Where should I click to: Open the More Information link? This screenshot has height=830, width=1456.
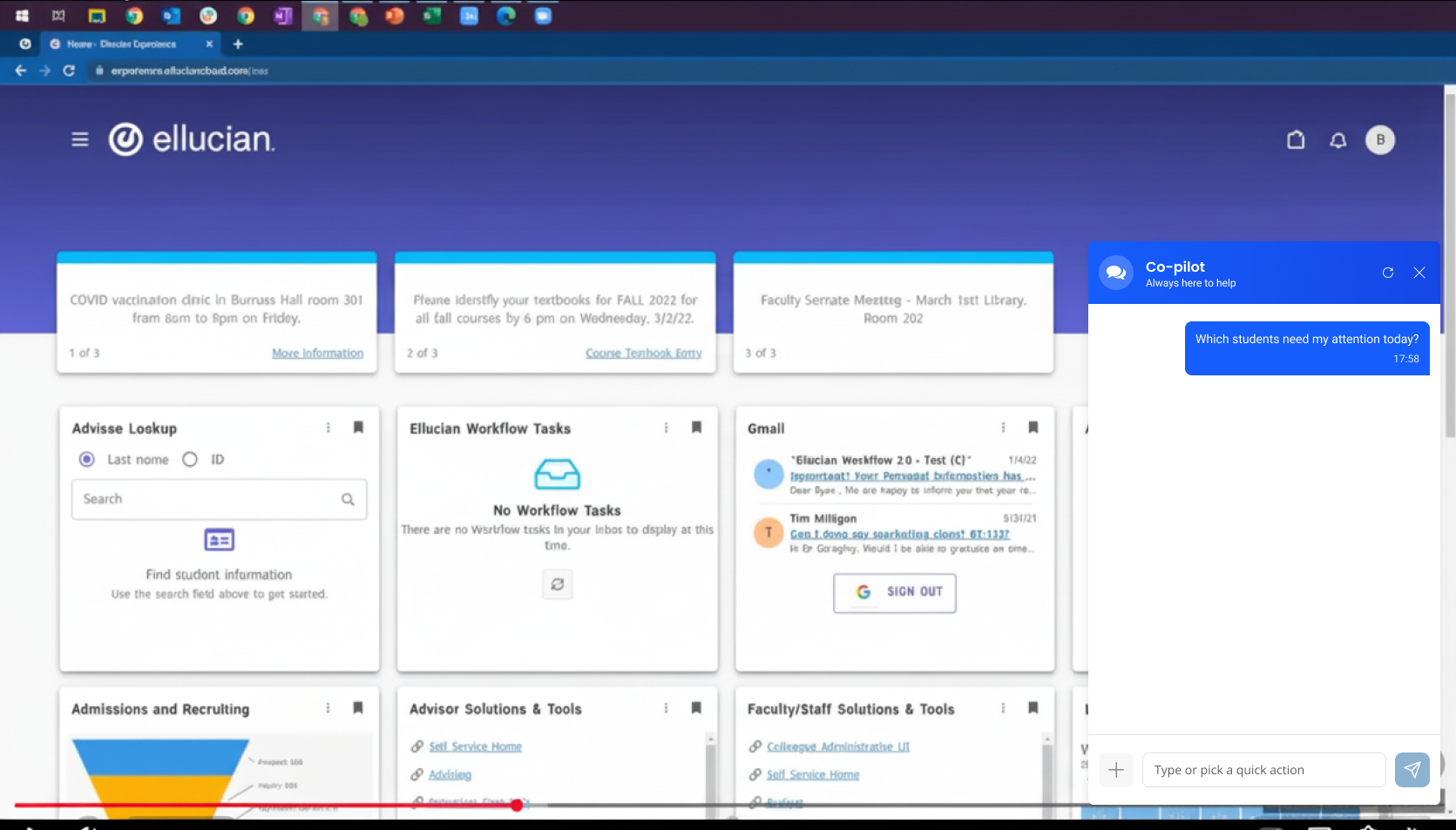click(318, 353)
